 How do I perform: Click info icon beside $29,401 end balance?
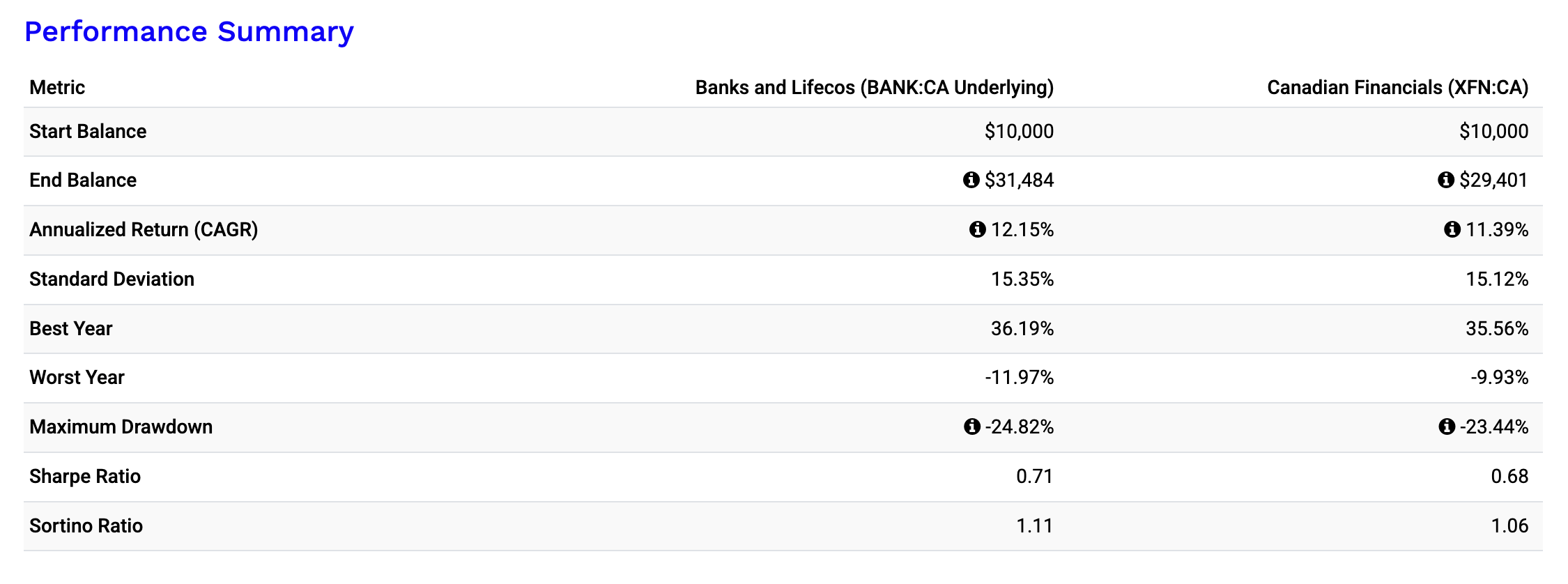1446,180
